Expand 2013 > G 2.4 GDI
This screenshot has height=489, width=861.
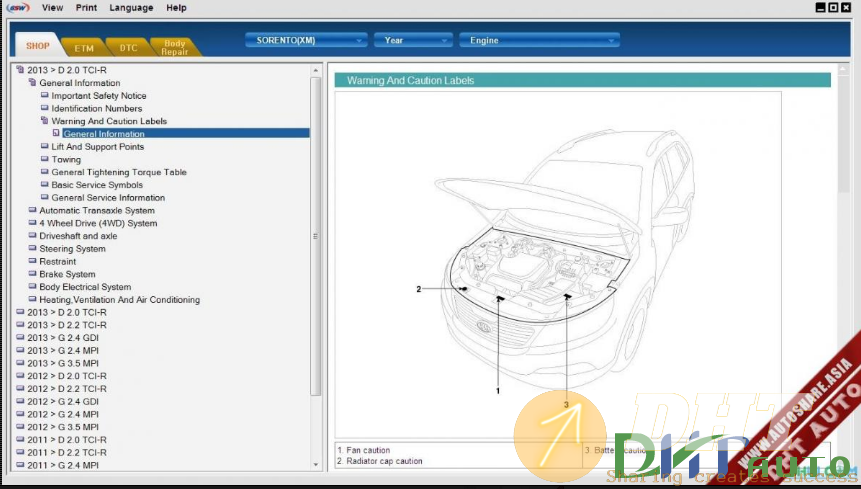tap(63, 338)
